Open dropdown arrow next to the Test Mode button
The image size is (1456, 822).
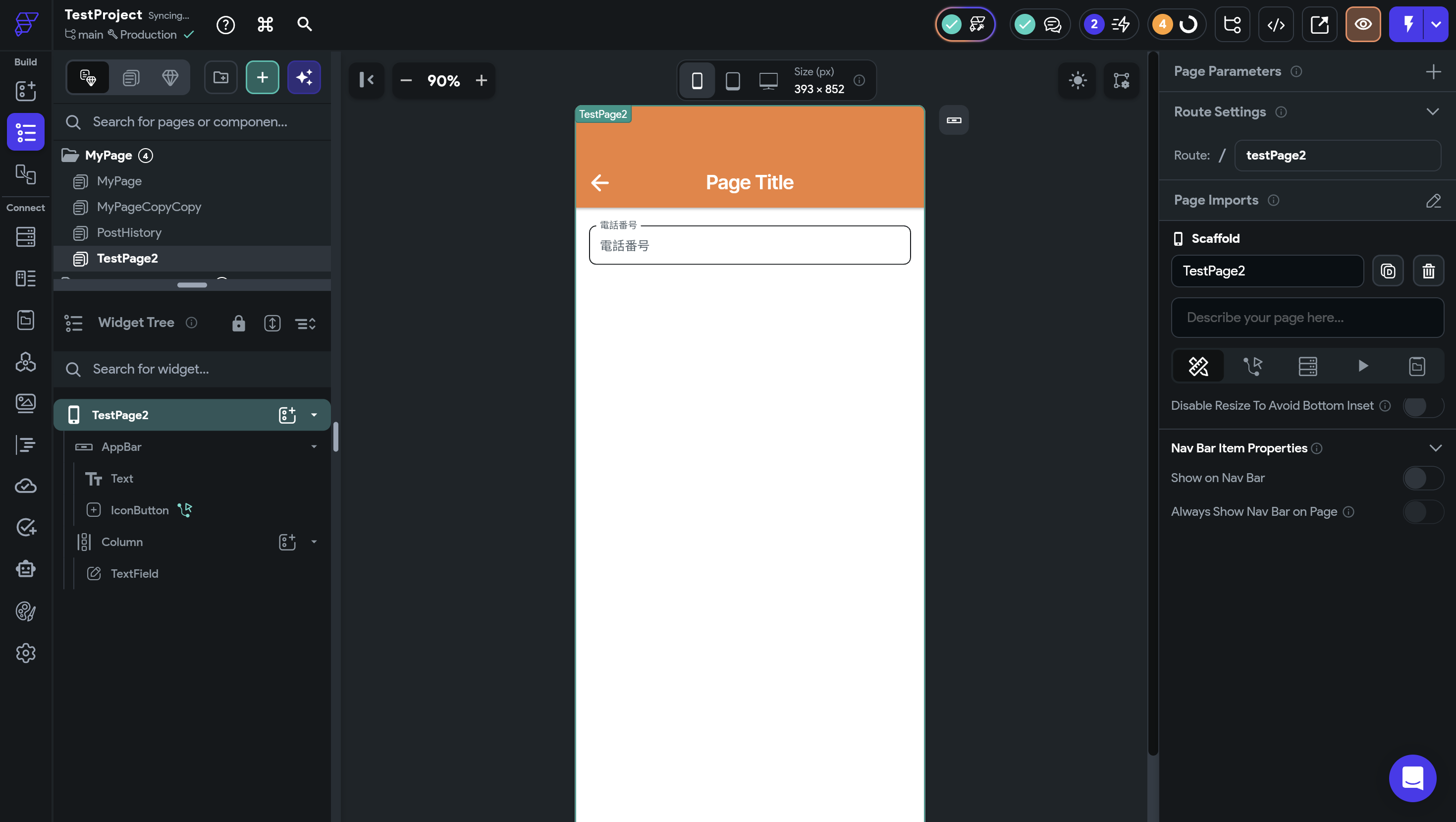click(x=1436, y=24)
